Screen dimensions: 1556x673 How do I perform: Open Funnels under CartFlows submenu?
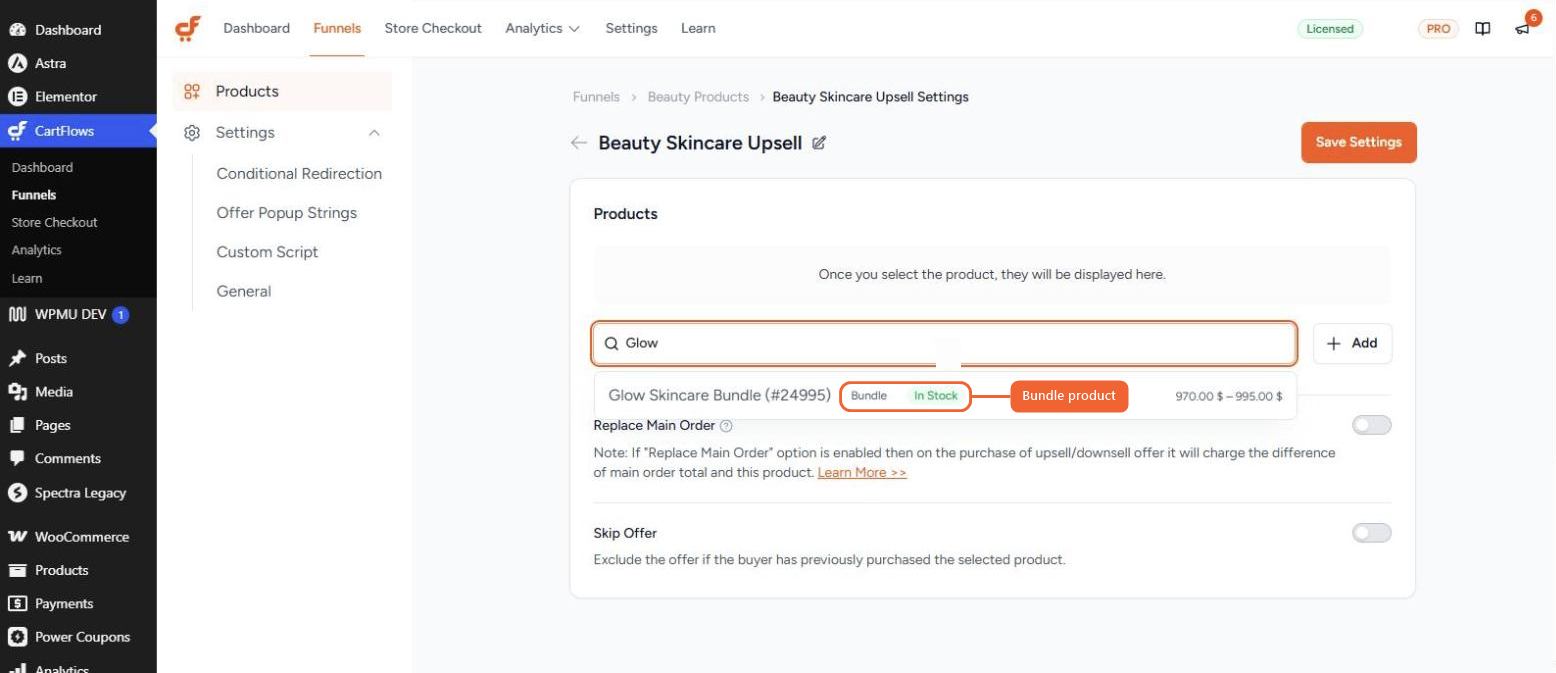point(34,195)
